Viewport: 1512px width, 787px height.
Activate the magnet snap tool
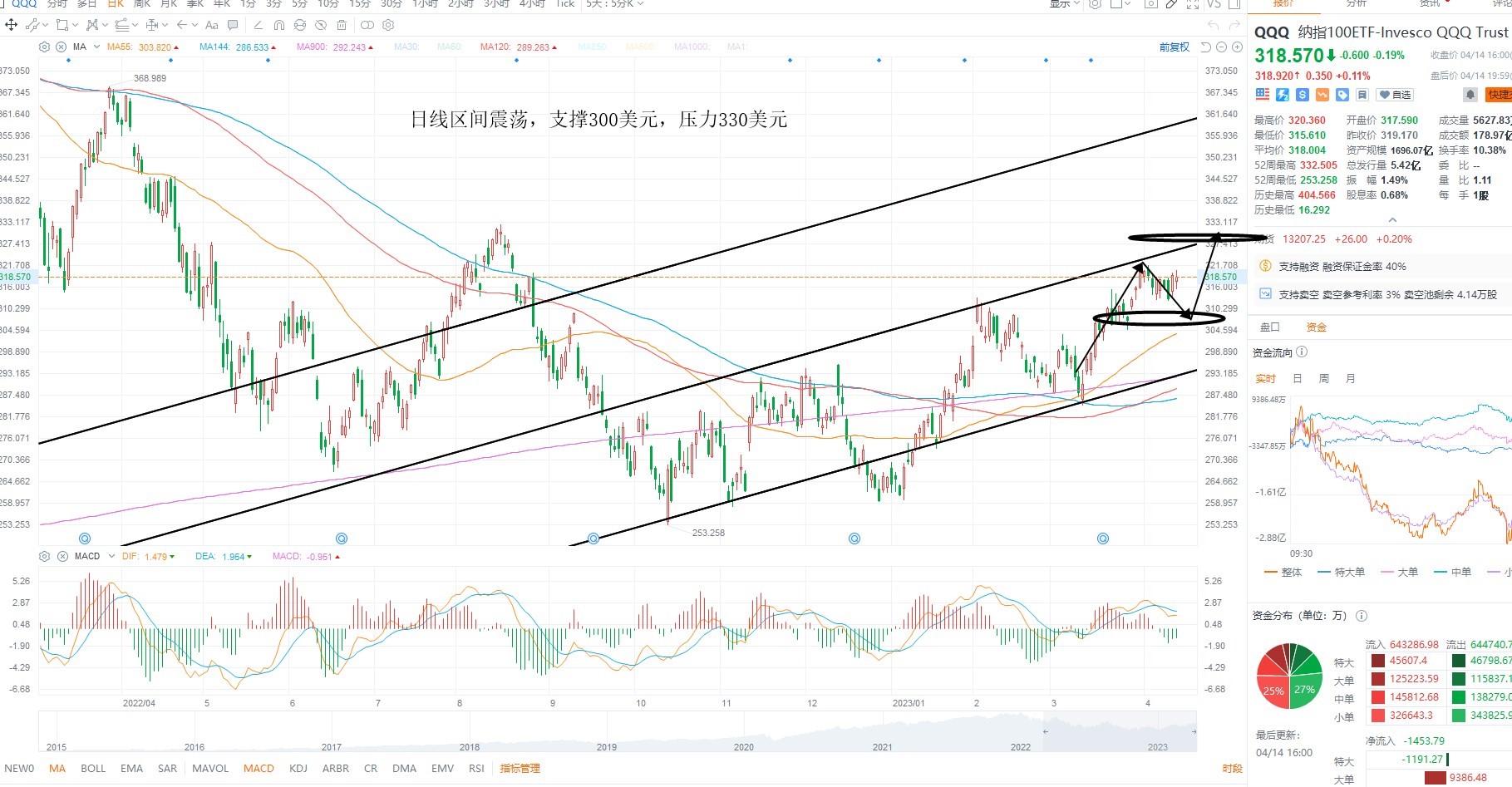[x=279, y=25]
